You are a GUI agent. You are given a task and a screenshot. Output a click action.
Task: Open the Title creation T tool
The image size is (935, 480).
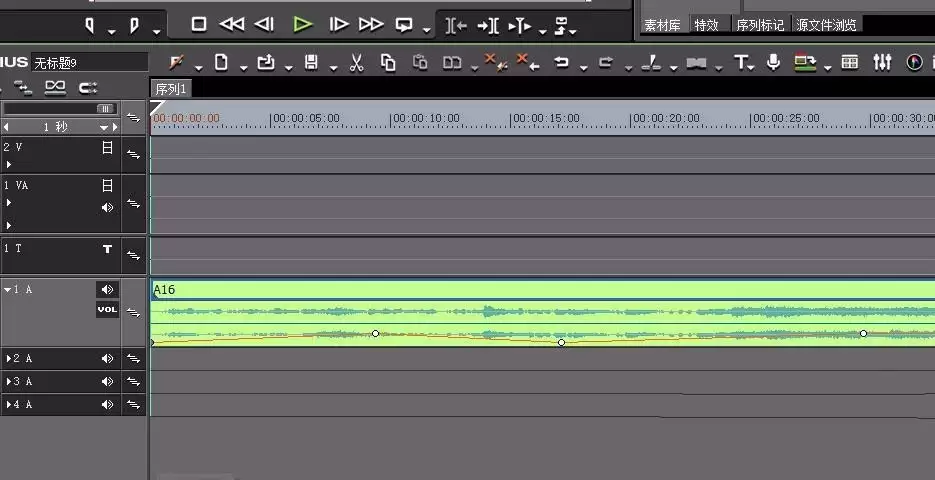[740, 62]
